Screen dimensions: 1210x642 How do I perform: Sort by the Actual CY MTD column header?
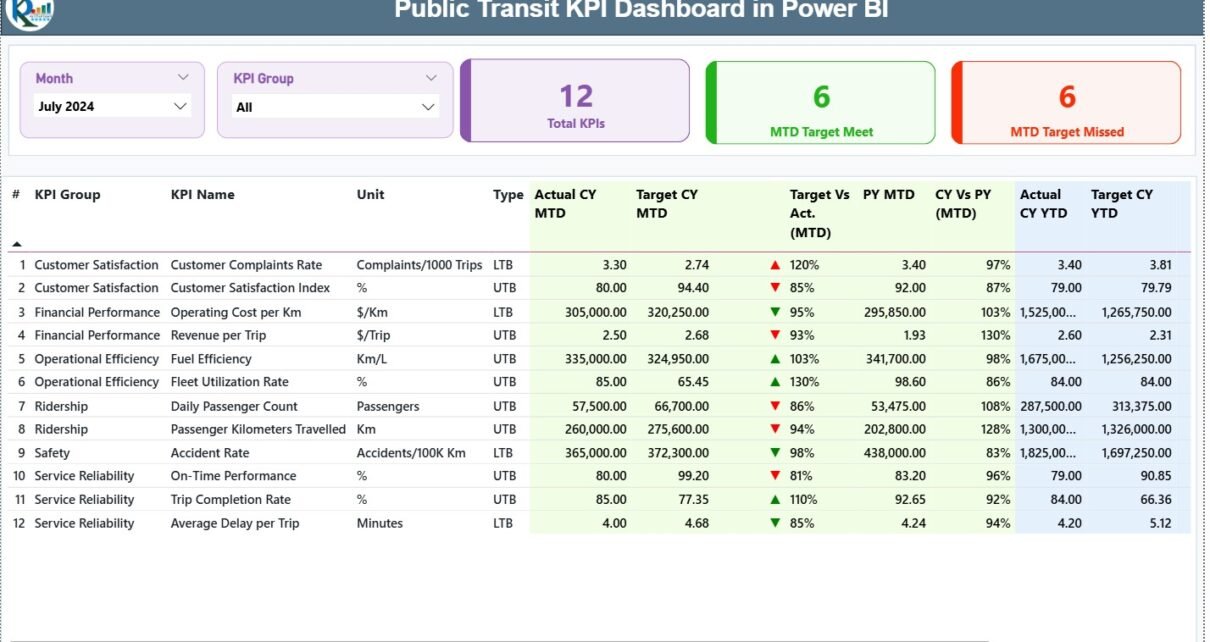[x=565, y=203]
